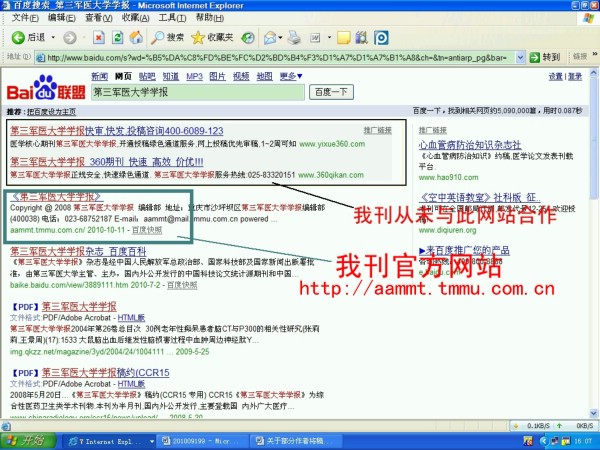Switch to Baidu MP3 tab
This screenshot has height=450, width=600.
click(x=194, y=76)
